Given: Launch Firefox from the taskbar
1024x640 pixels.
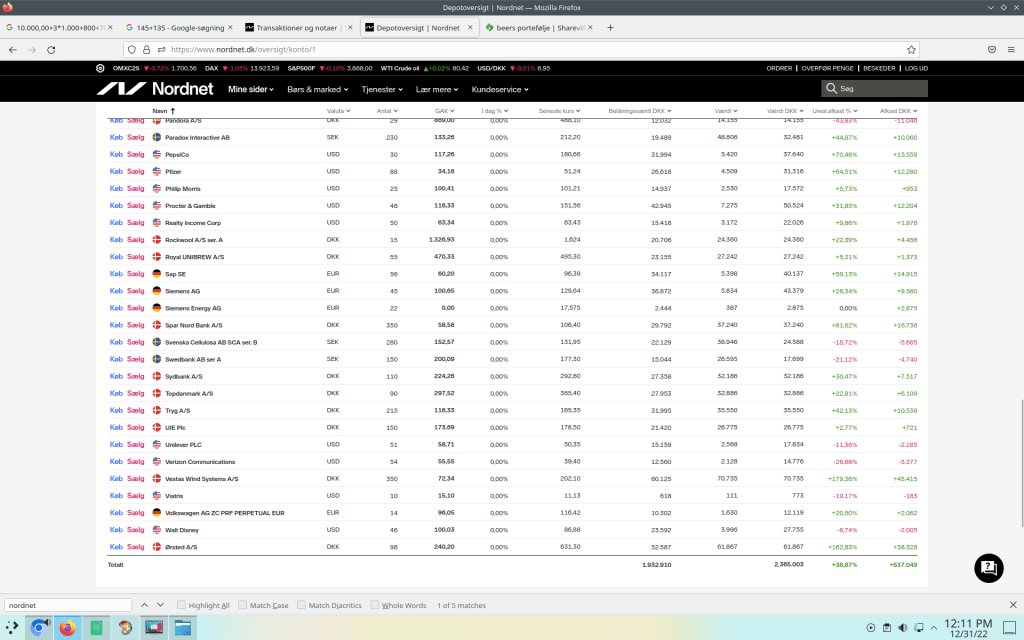Looking at the screenshot, I should (67, 628).
